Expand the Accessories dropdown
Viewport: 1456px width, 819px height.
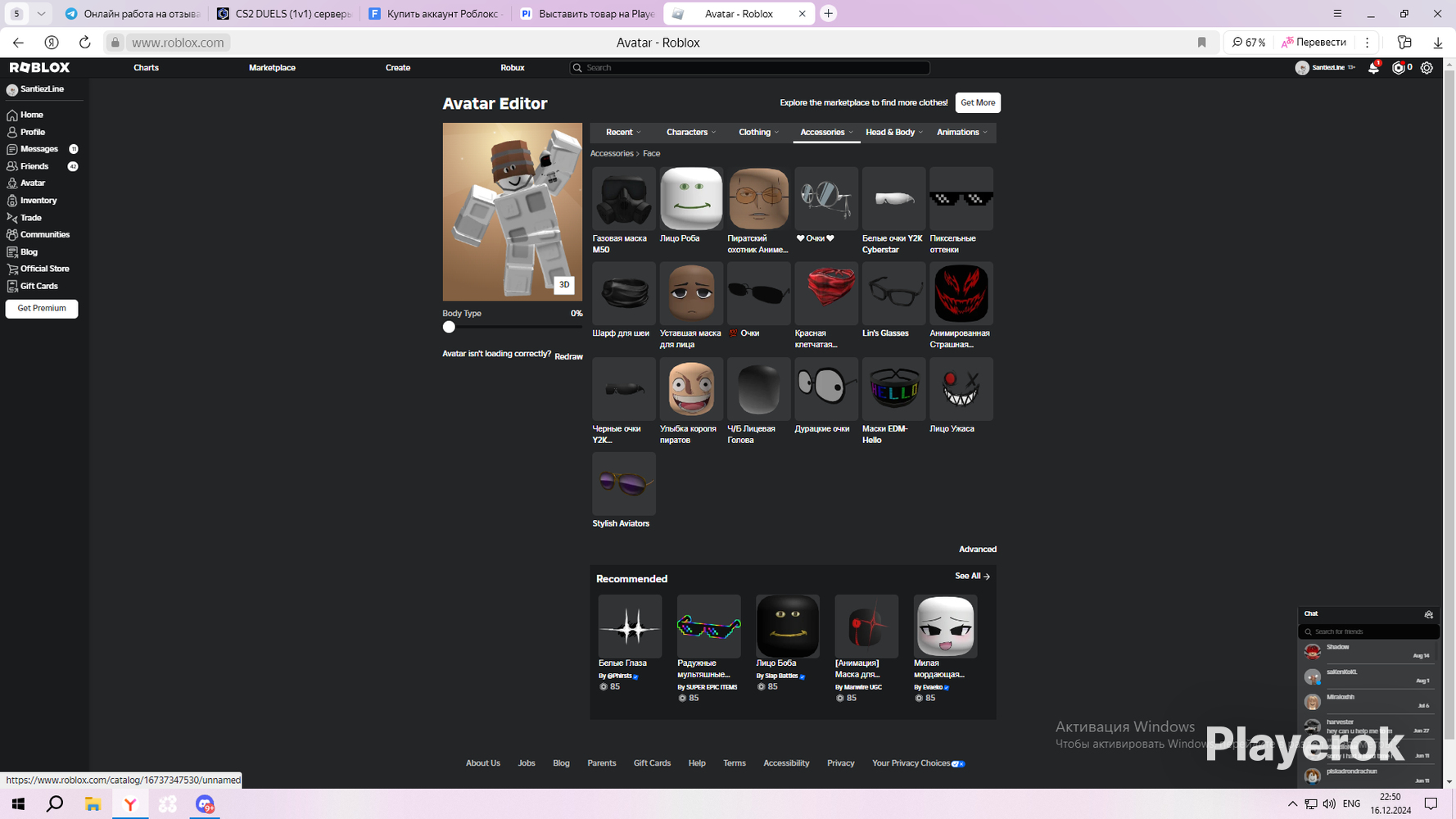click(x=826, y=133)
